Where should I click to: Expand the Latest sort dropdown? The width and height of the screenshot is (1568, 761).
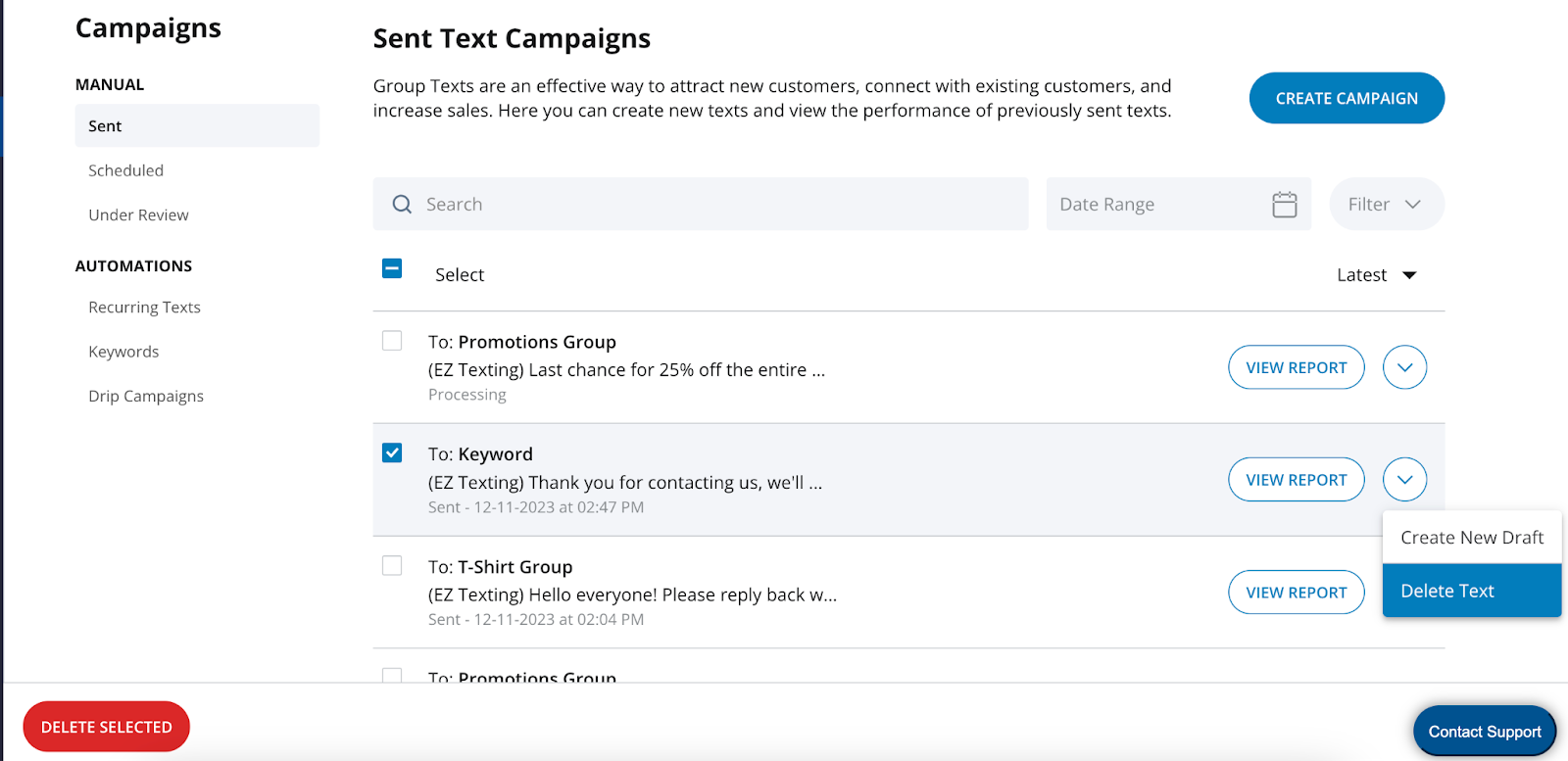pyautogui.click(x=1376, y=275)
